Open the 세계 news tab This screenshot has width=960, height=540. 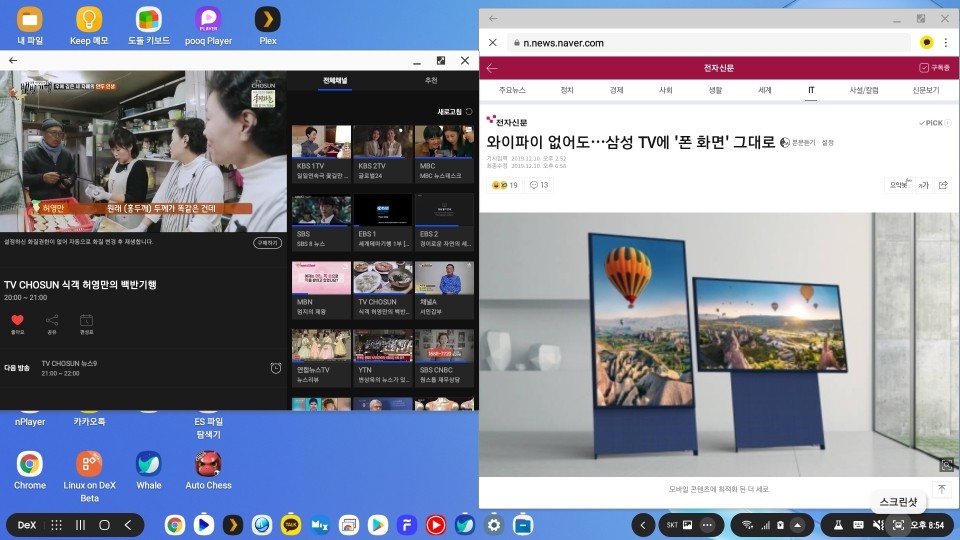point(765,90)
